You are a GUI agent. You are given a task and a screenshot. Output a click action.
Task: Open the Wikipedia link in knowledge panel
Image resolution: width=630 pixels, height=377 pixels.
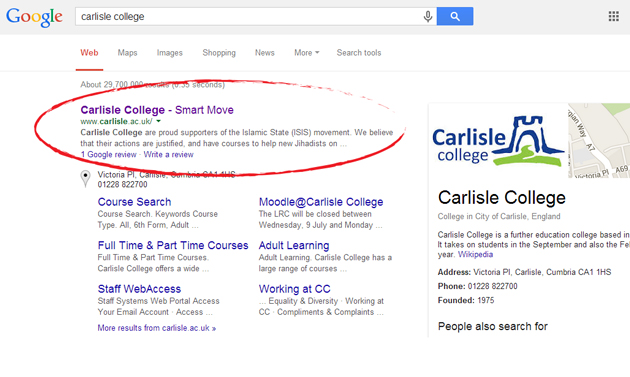[475, 254]
